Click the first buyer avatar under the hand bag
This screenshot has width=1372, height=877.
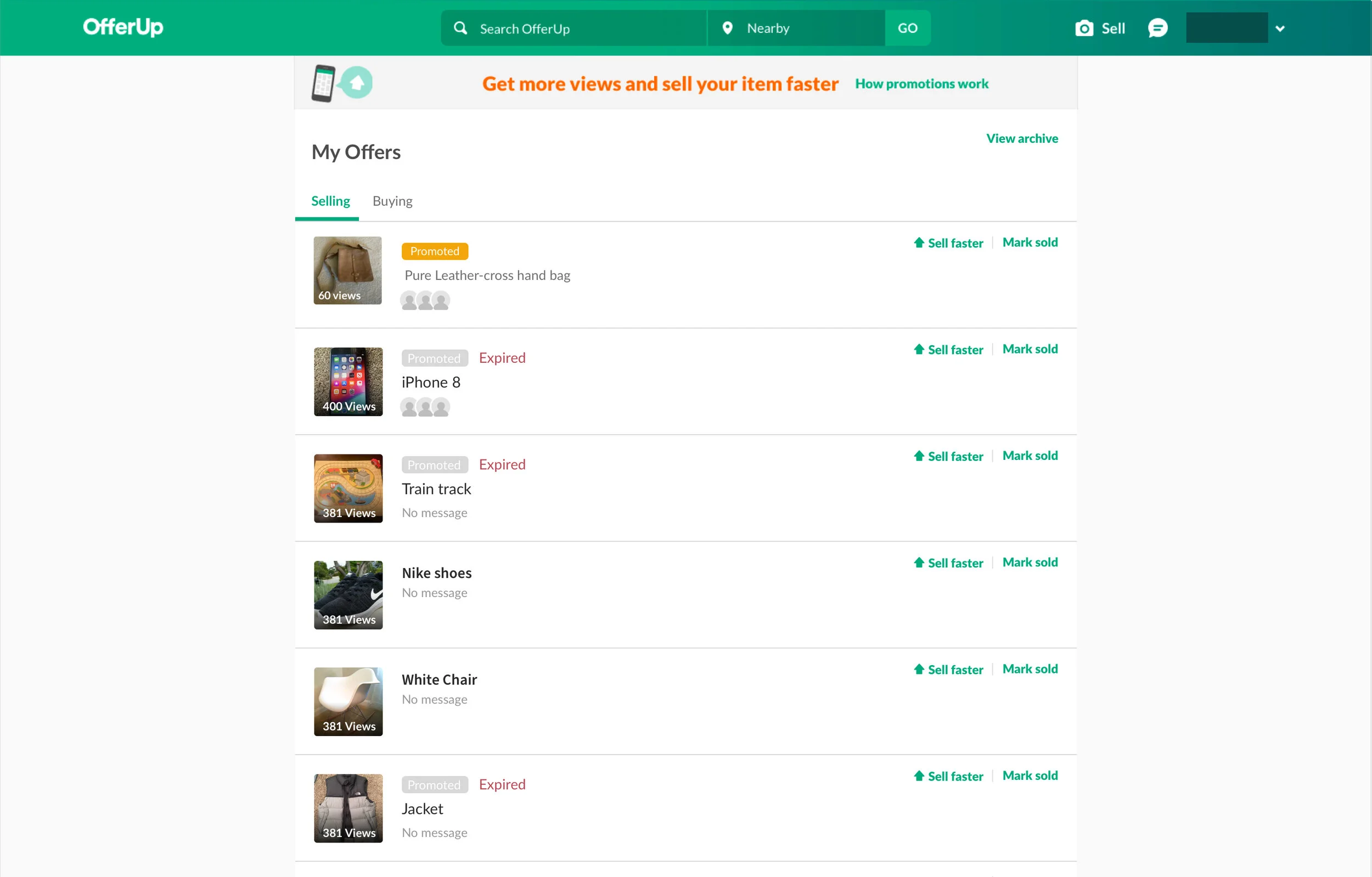[x=409, y=300]
